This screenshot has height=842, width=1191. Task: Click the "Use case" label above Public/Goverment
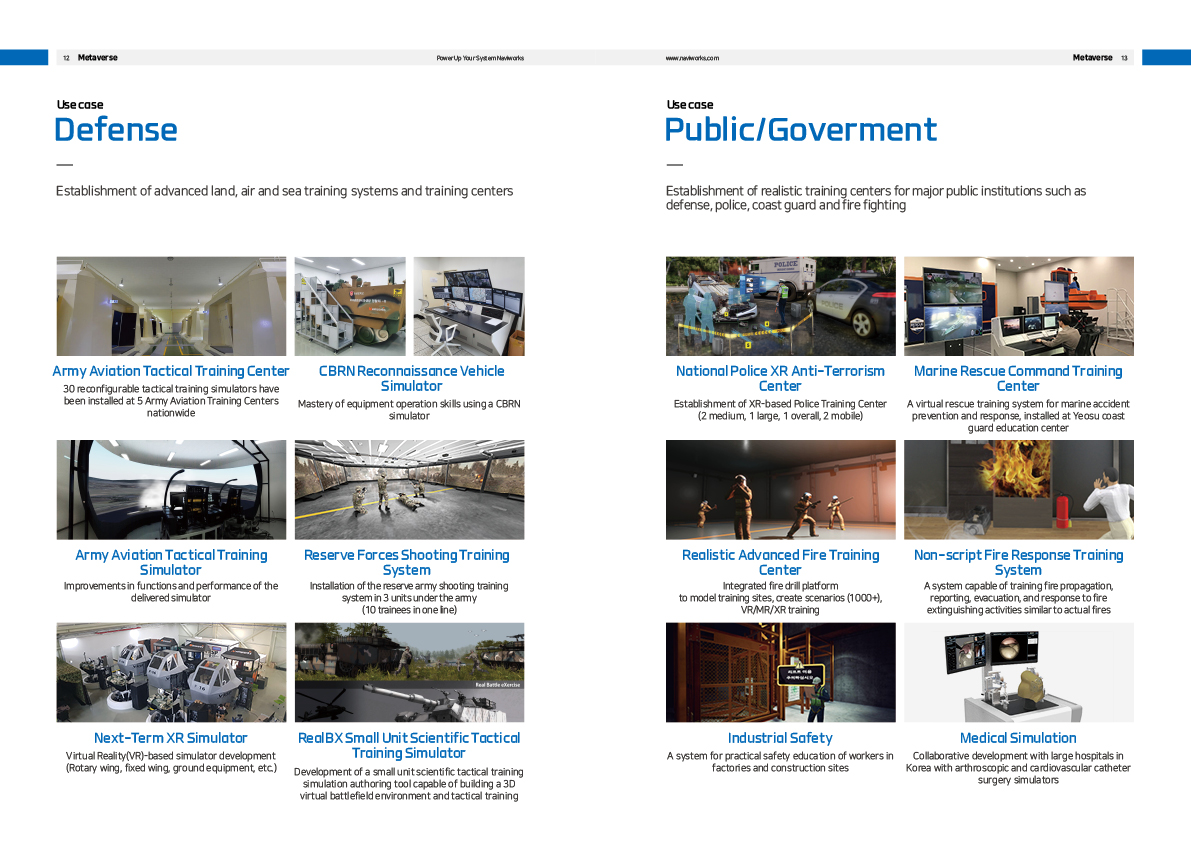[690, 105]
